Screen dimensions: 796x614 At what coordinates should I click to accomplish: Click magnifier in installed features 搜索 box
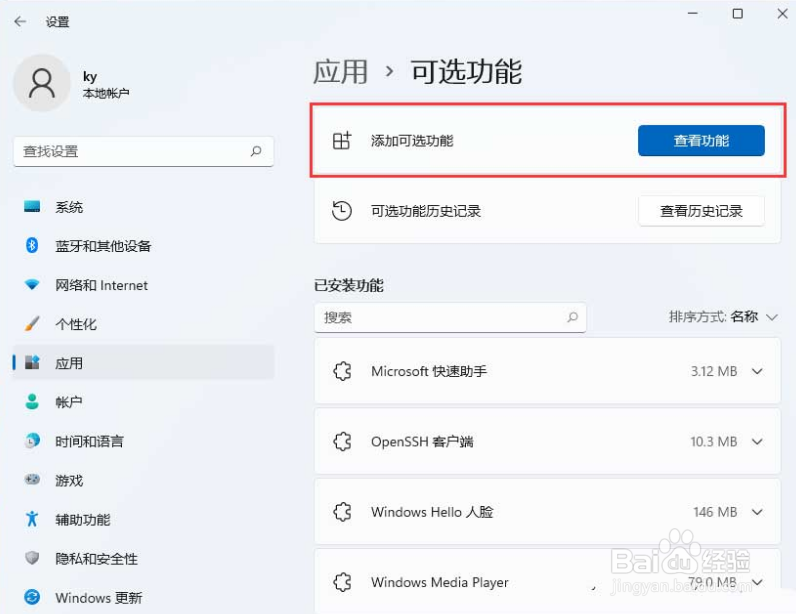pos(573,317)
